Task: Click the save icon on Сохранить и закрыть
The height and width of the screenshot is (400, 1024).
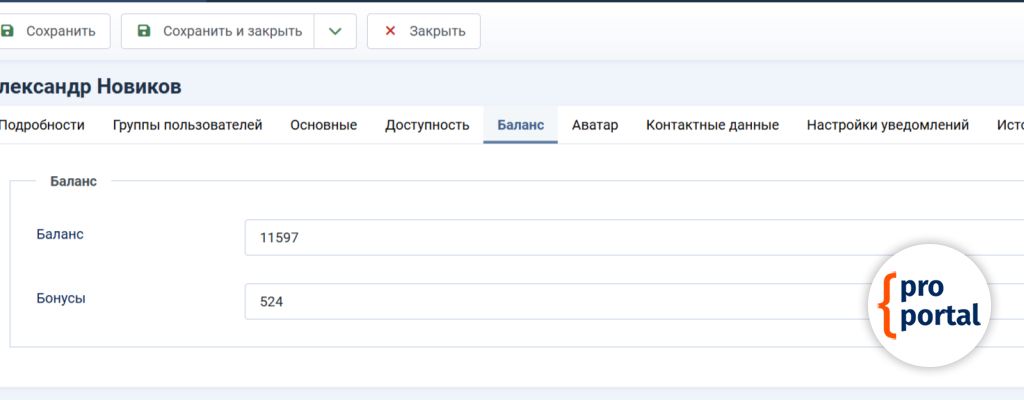Action: [x=144, y=31]
